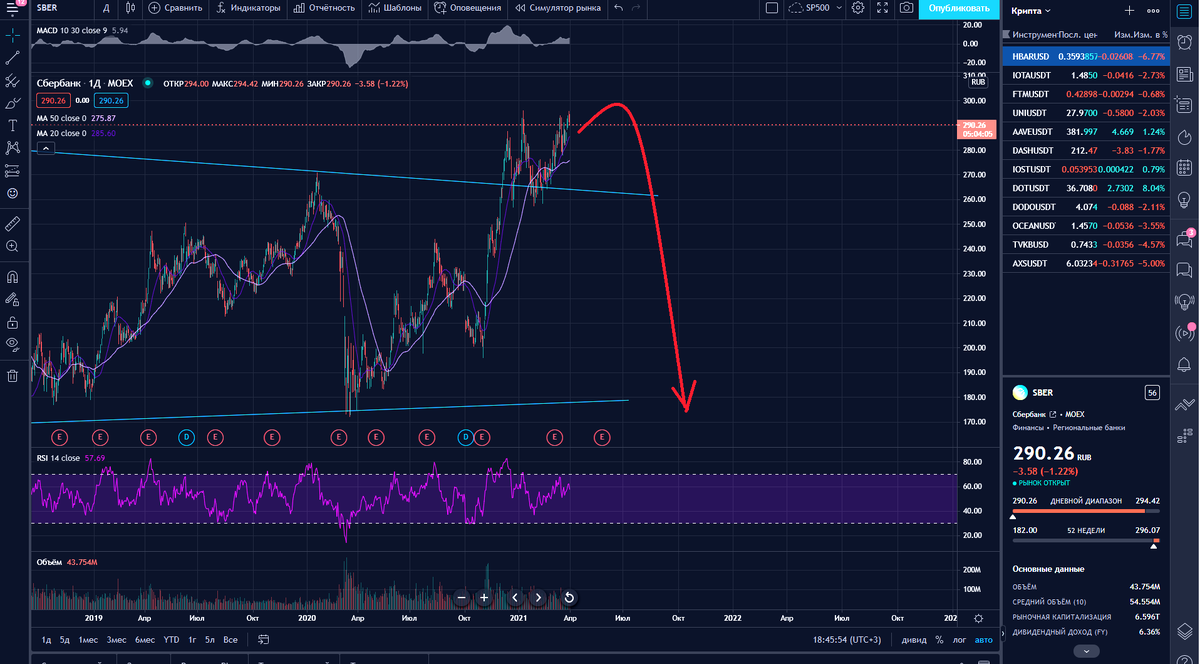Open the watchlist panel icon

coord(1184,13)
